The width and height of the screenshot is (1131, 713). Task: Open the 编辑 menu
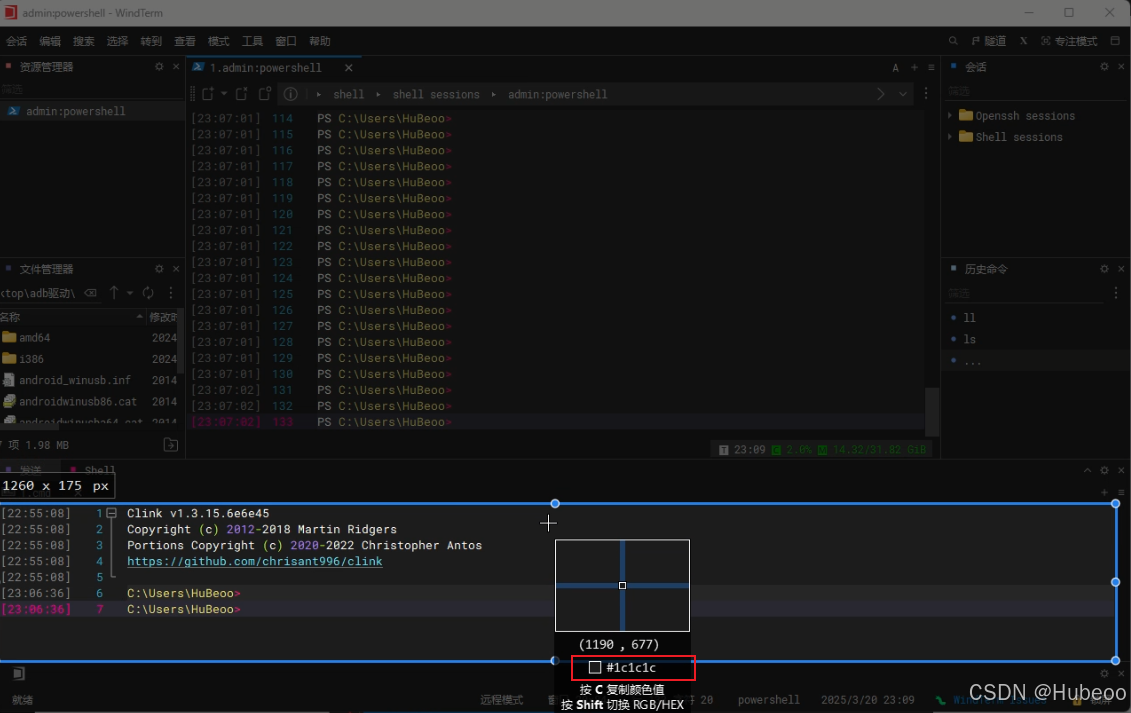[x=50, y=41]
